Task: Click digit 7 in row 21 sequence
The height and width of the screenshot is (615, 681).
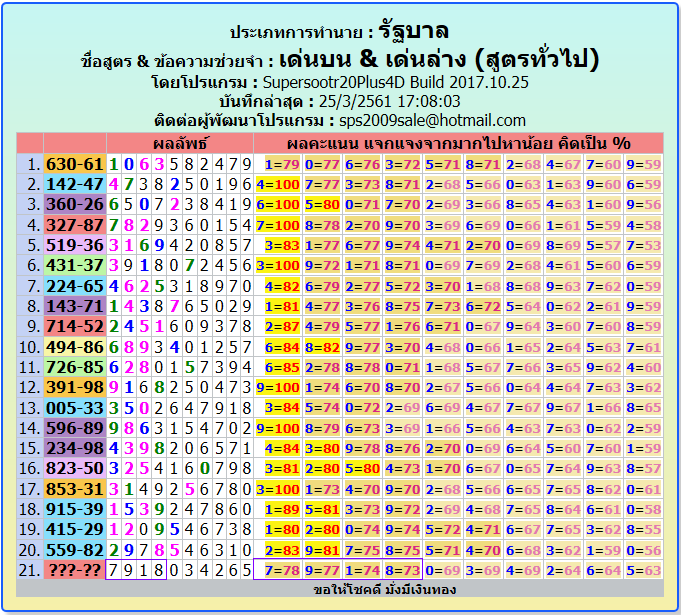Action: tap(113, 570)
